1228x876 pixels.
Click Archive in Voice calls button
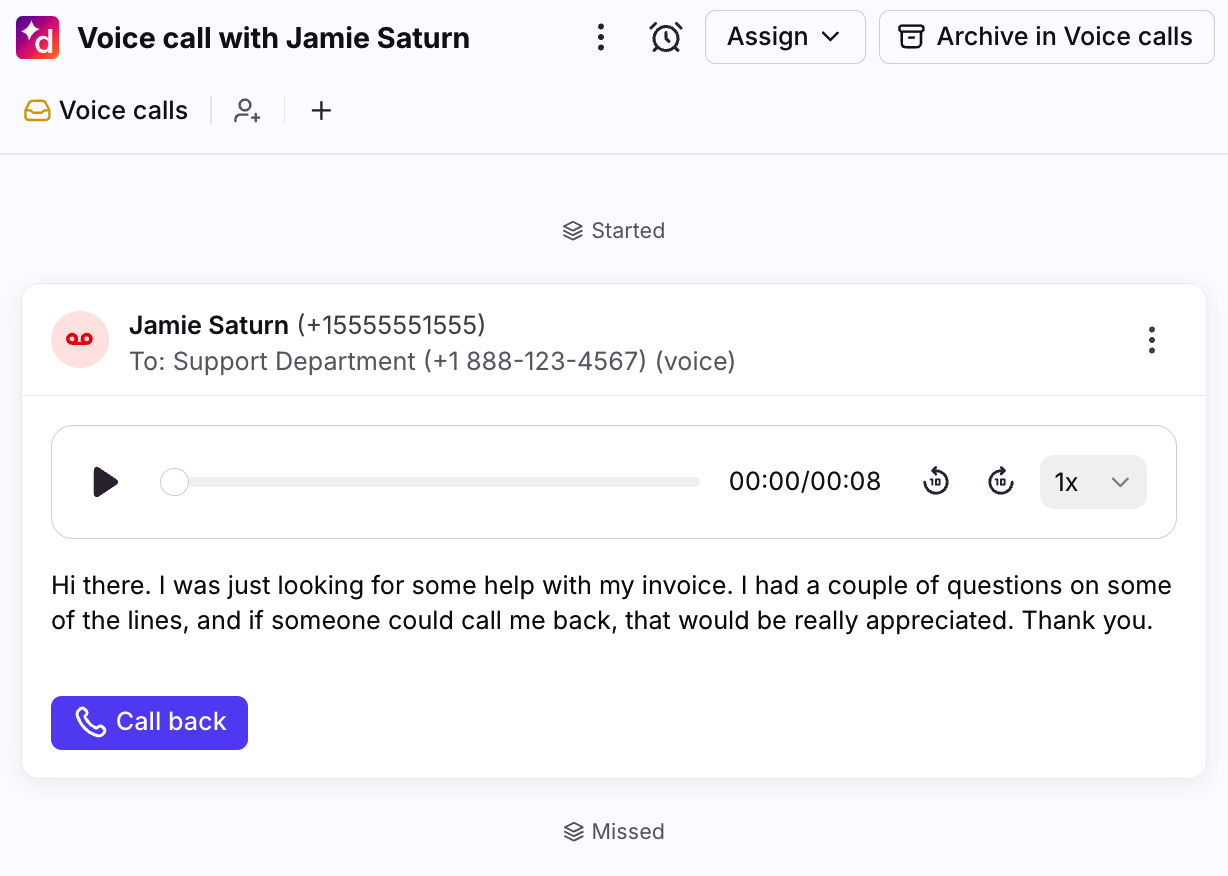pos(1046,37)
